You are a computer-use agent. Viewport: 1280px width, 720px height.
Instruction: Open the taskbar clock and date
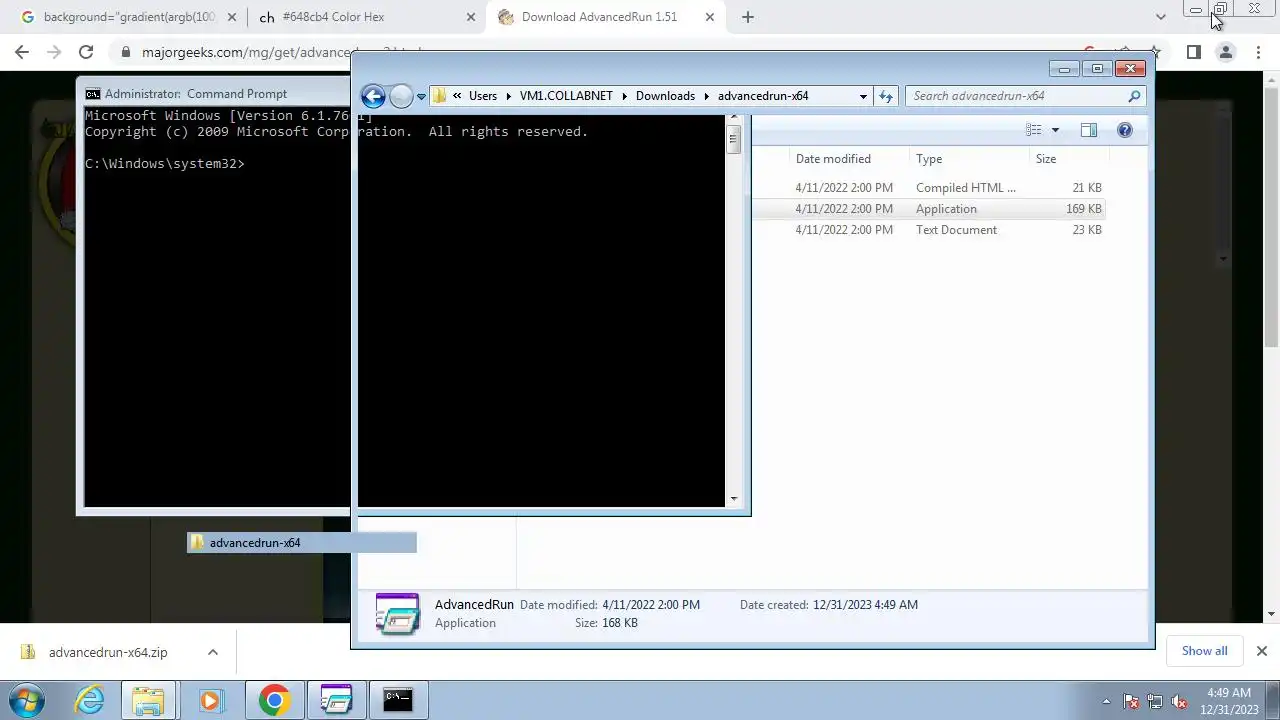pos(1229,701)
